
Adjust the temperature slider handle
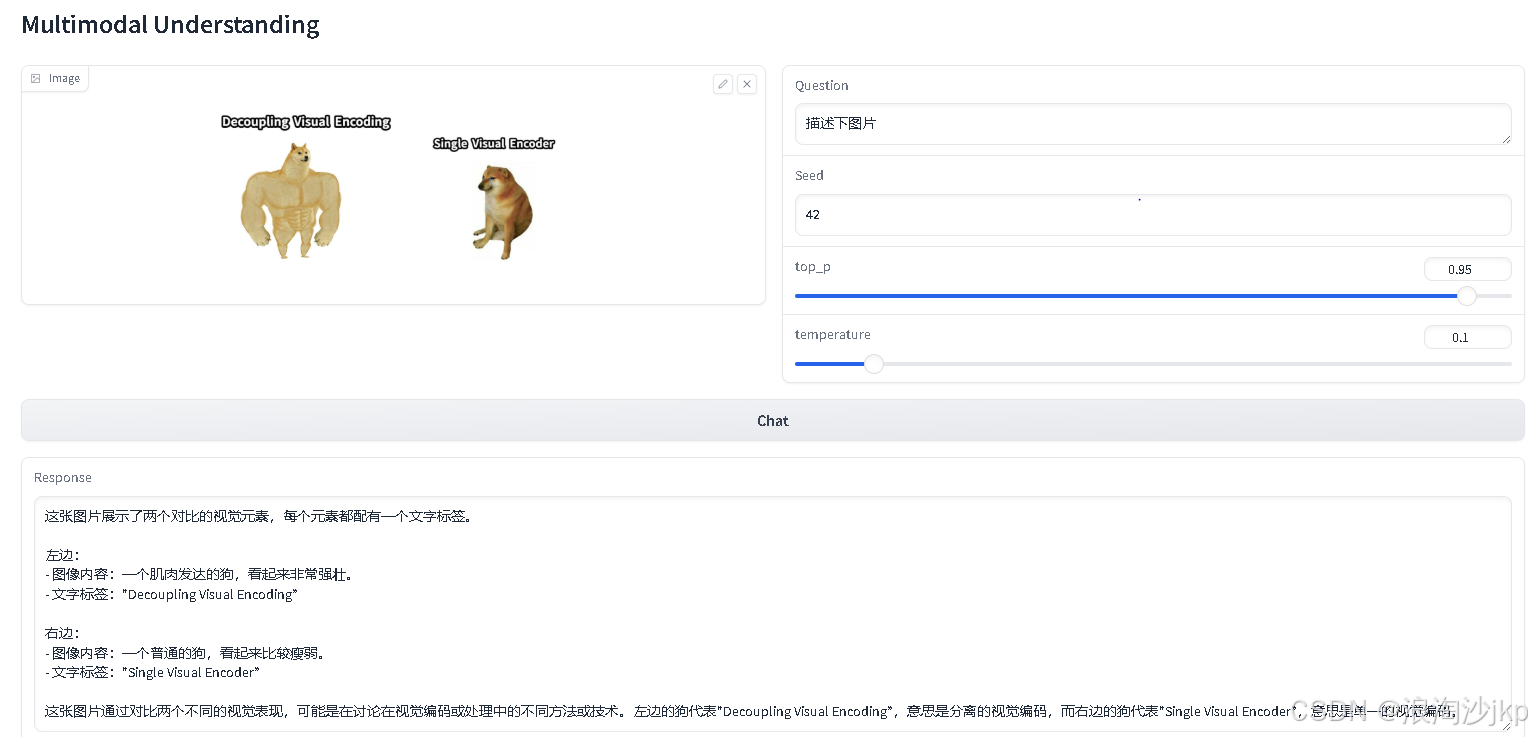(873, 364)
